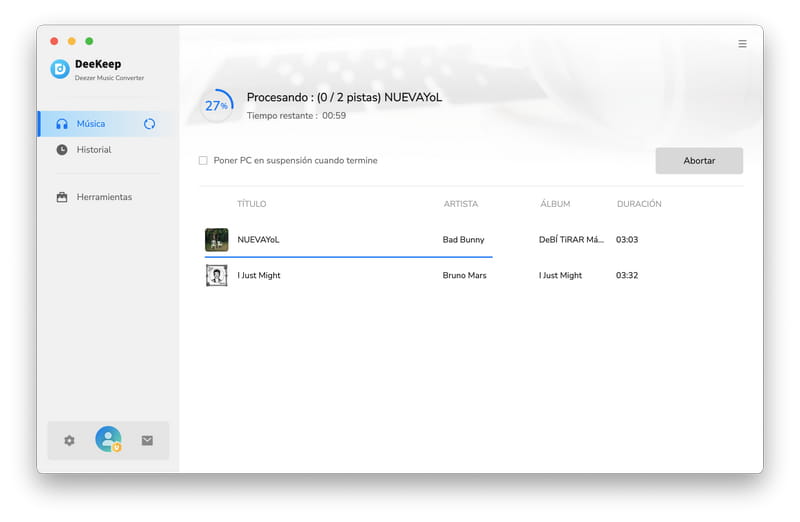Open the user profile avatar icon
This screenshot has height=522, width=800.
108,439
